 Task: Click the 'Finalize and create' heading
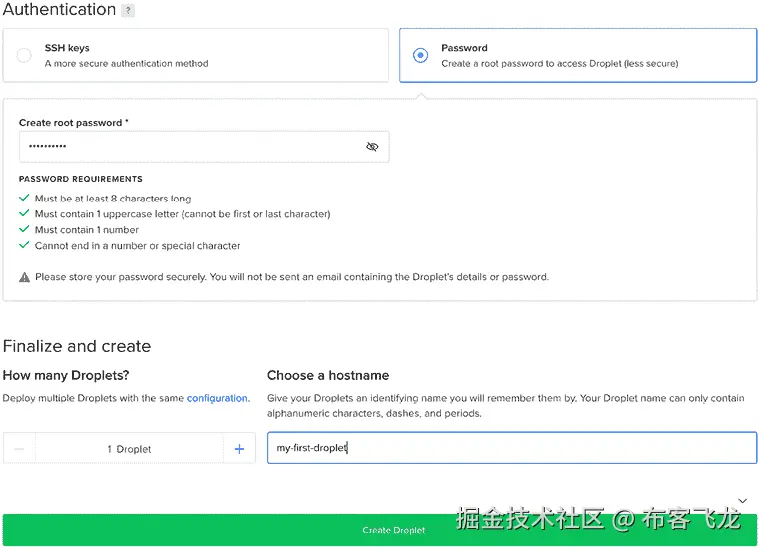tap(77, 346)
